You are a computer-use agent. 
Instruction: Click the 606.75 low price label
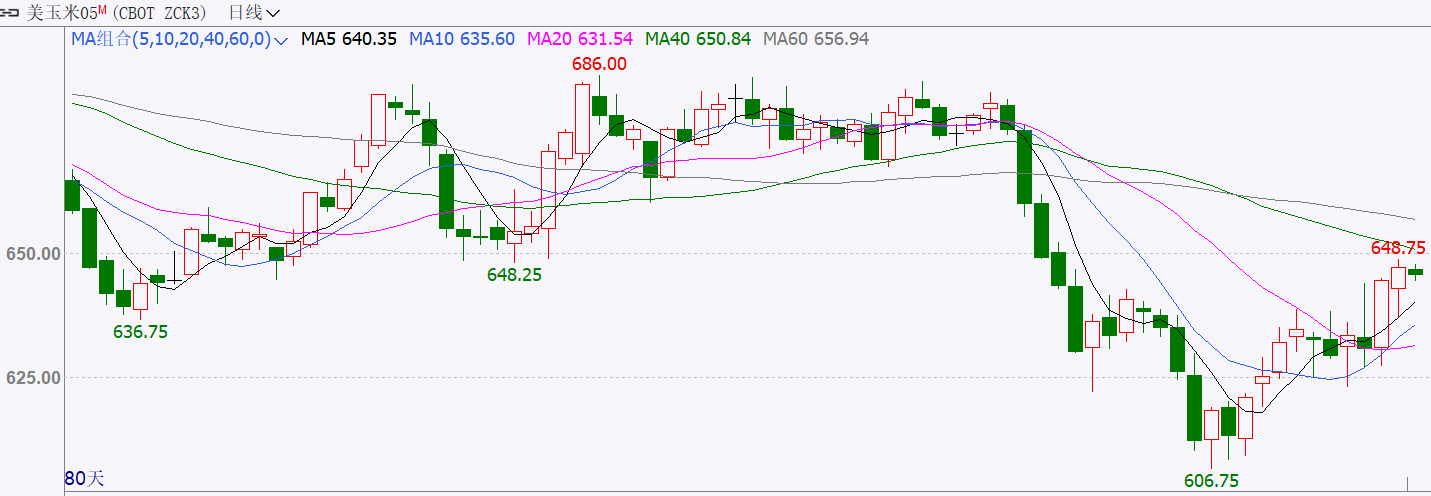(x=1211, y=481)
